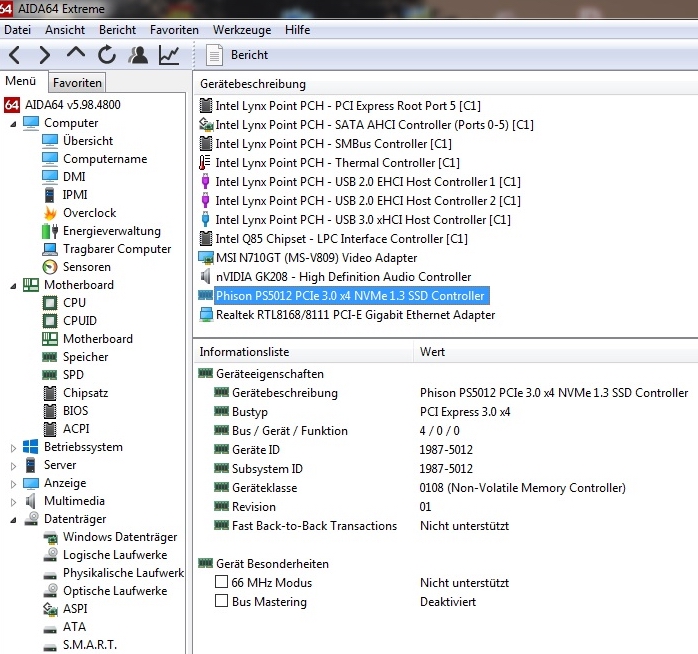Open Optische Laufwerke entry
The height and width of the screenshot is (654, 698).
(x=115, y=591)
